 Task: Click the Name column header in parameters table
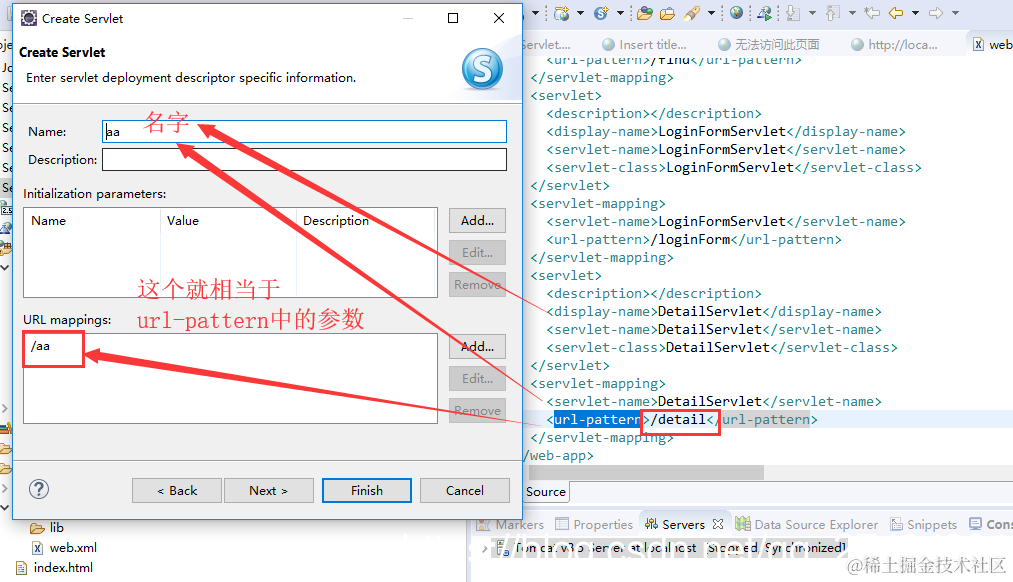click(92, 221)
